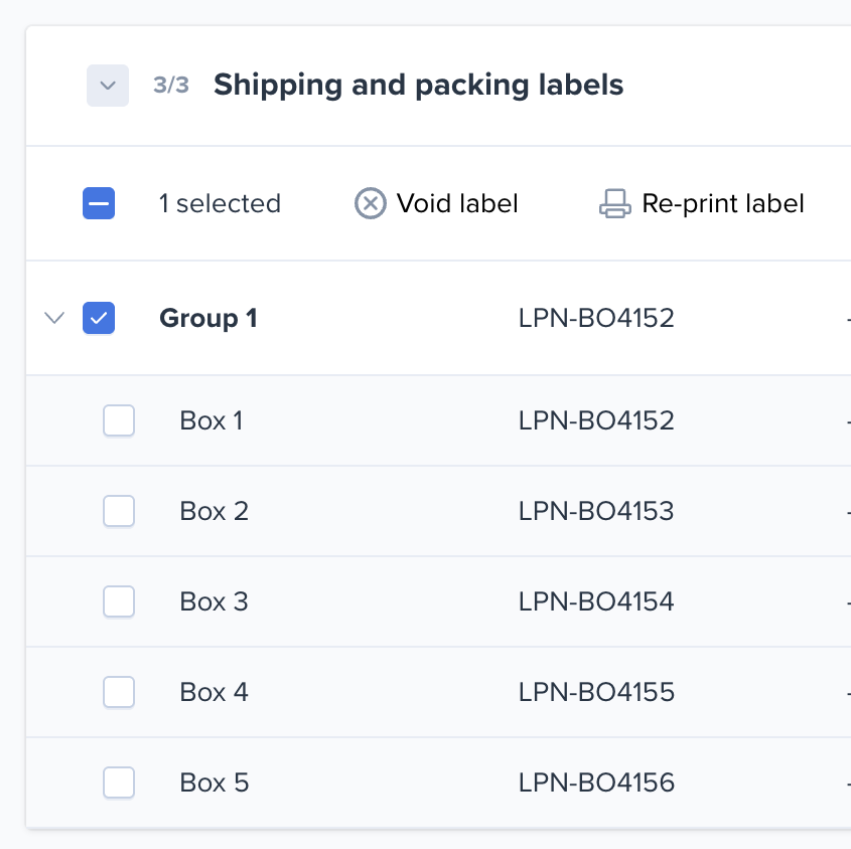Click the Shipping and packing labels heading
Screen dimensions: 851x849
(x=418, y=85)
